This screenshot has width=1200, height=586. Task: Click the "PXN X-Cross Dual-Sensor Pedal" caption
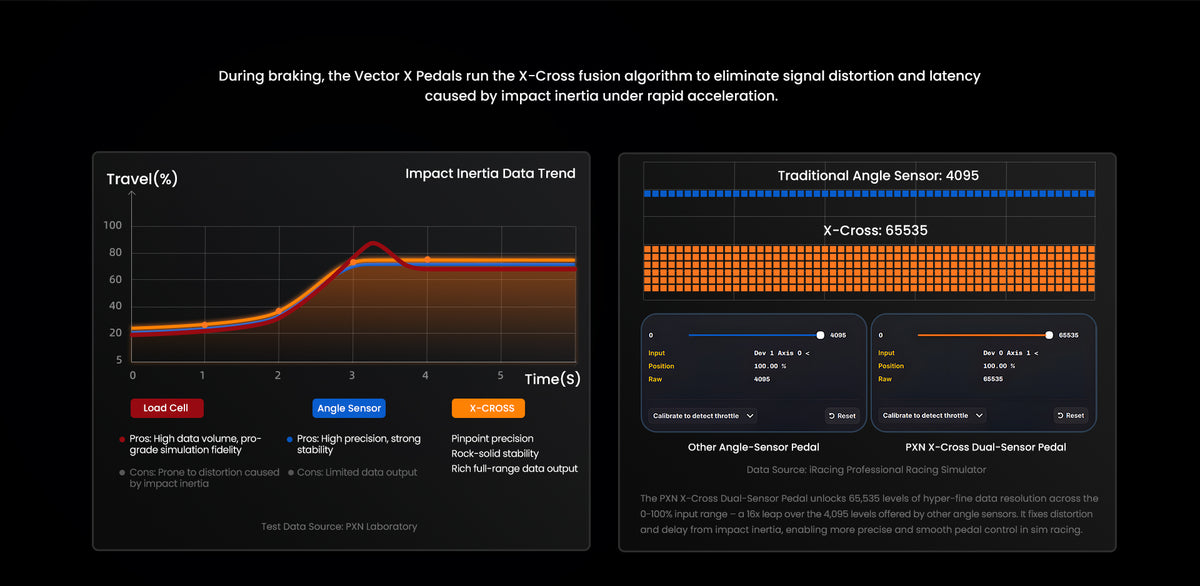tap(984, 447)
